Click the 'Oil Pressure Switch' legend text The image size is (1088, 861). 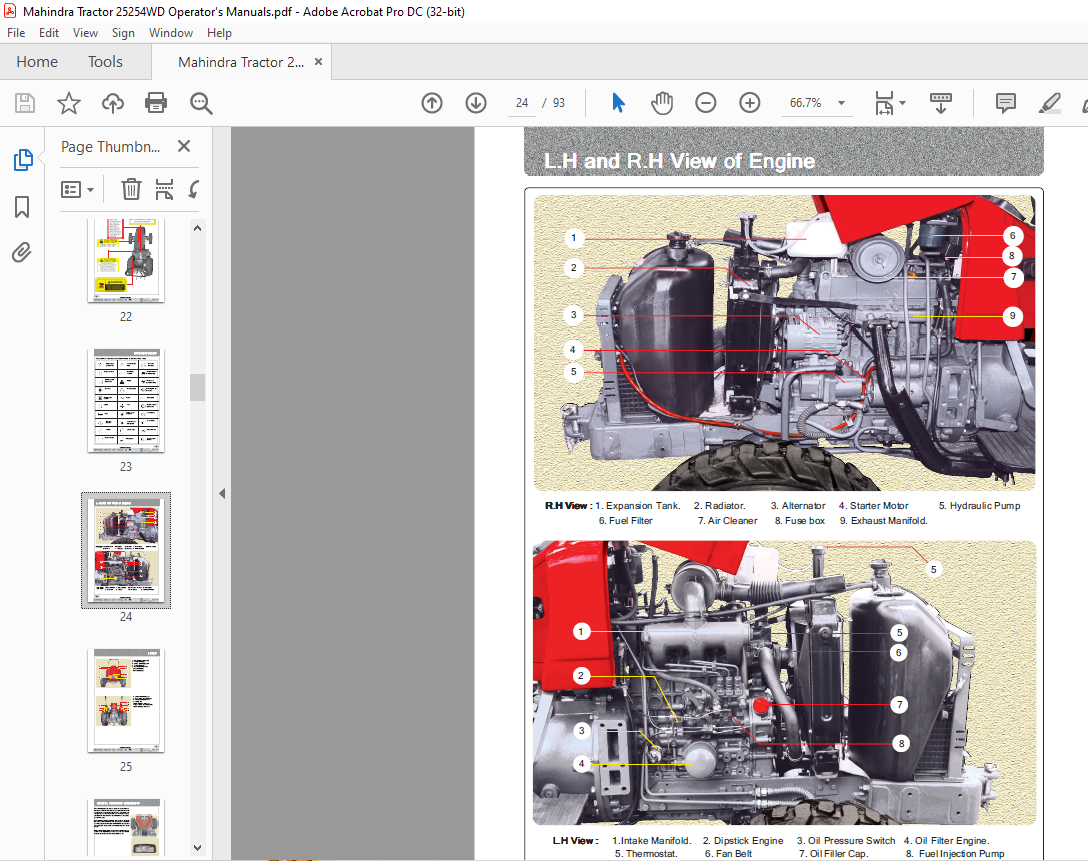[851, 840]
